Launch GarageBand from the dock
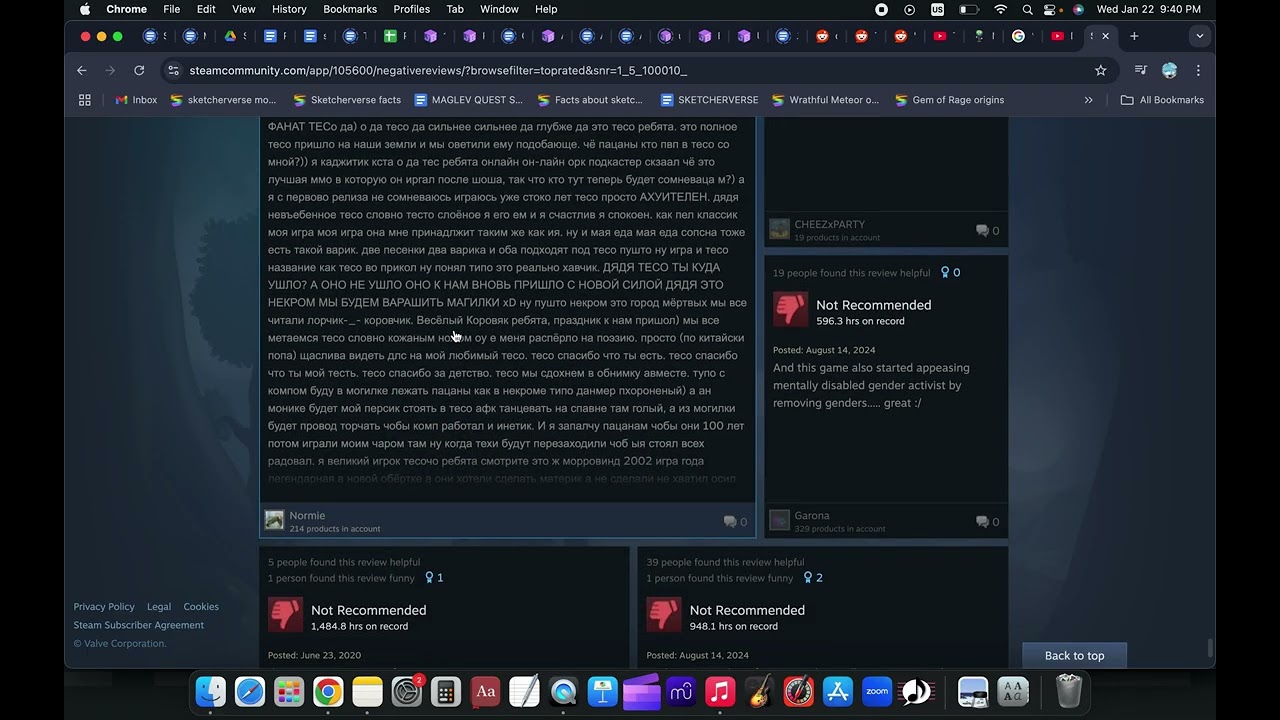Screen dimensions: 1280x720 (760, 692)
